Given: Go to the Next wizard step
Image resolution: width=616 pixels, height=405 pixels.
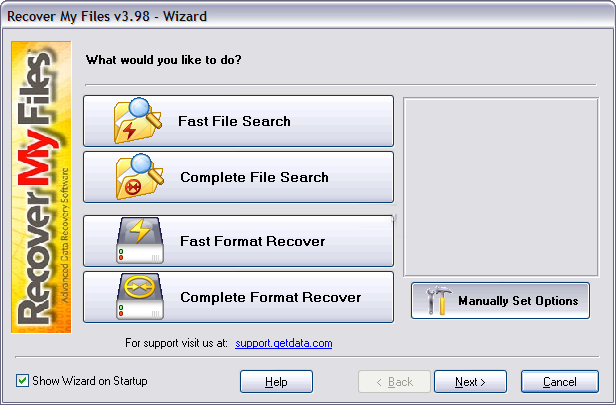Looking at the screenshot, I should point(470,381).
